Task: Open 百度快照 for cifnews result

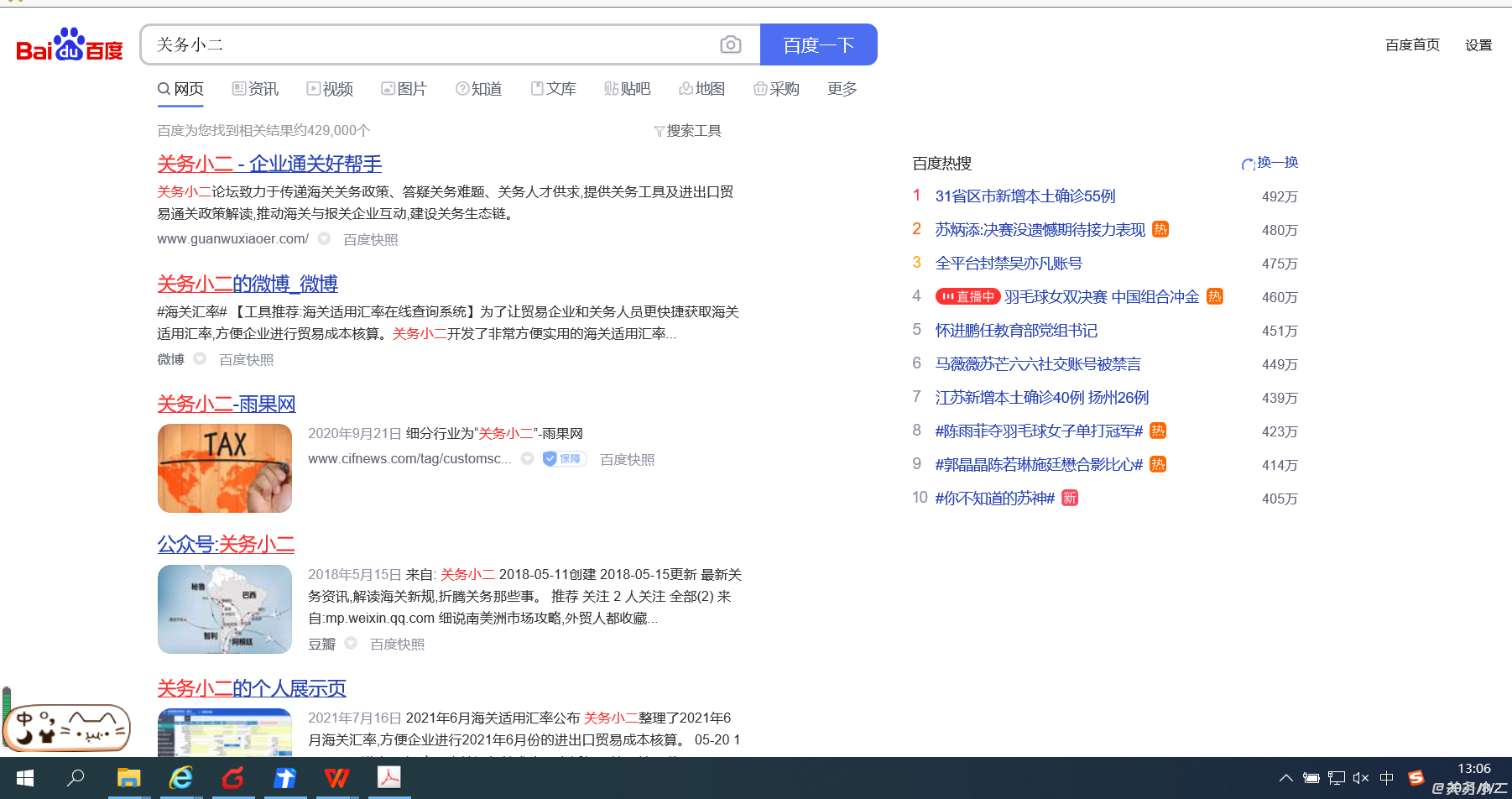Action: coord(628,460)
